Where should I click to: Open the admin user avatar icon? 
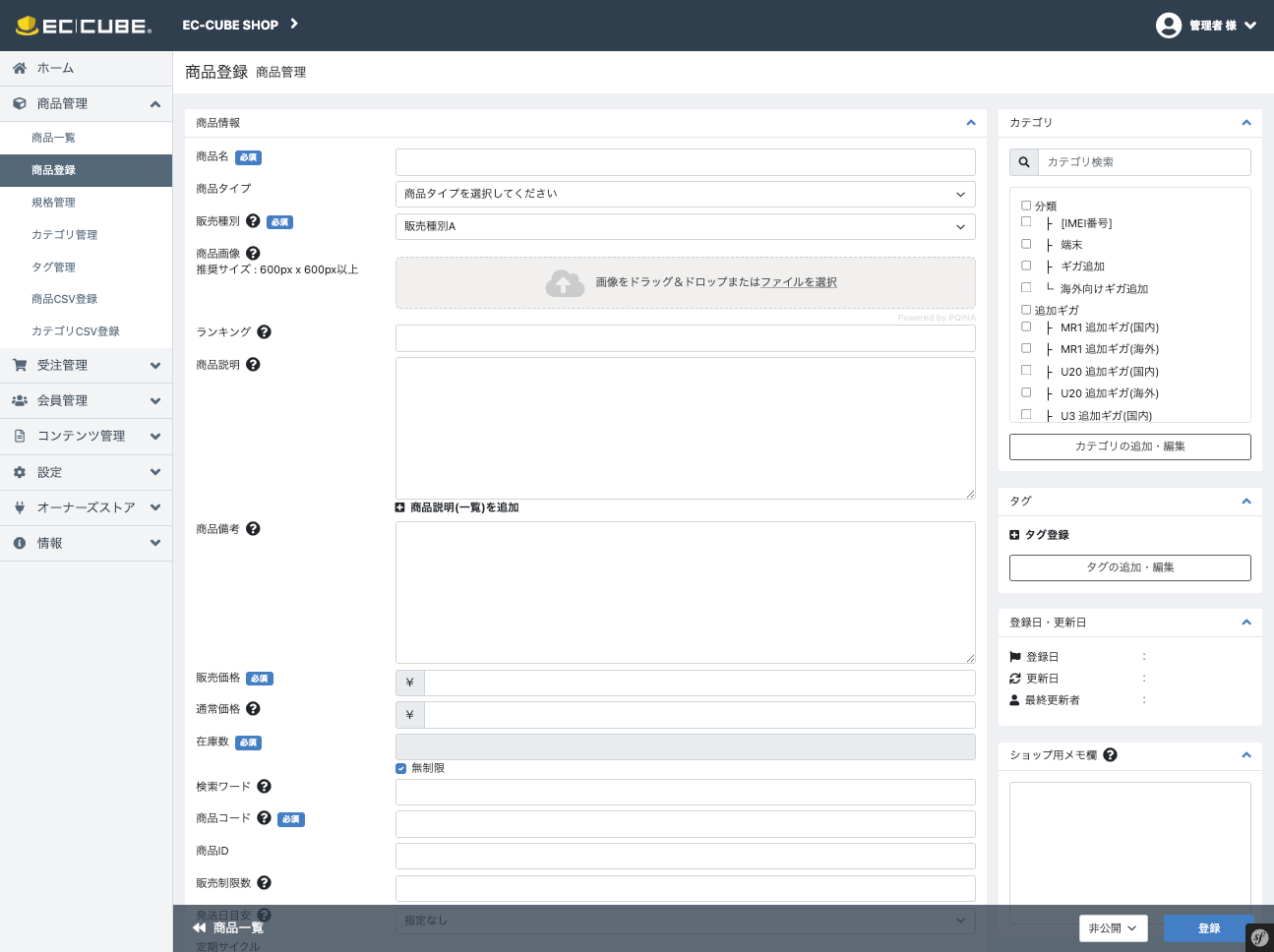(1169, 26)
